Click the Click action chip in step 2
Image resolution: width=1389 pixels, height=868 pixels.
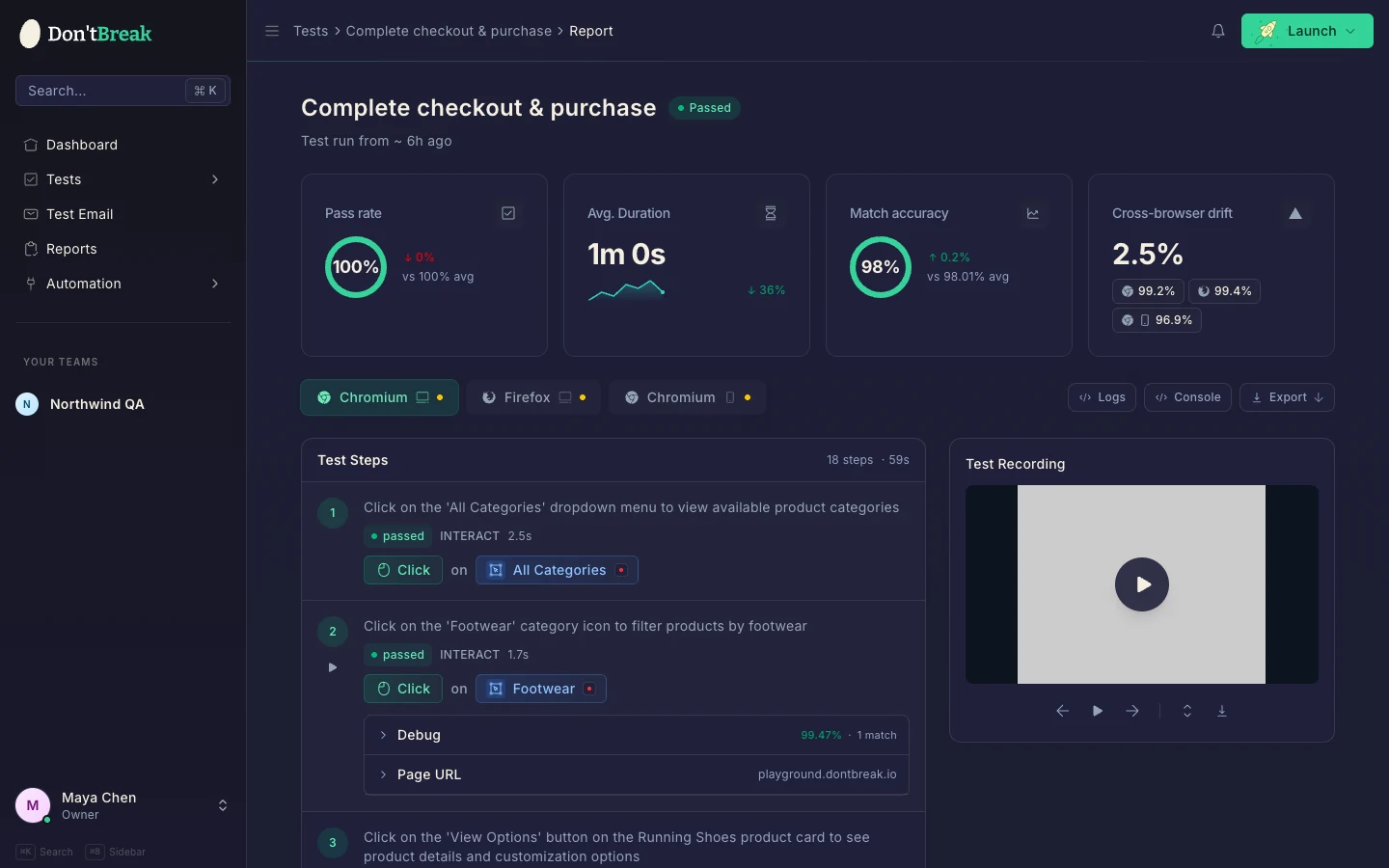coord(403,689)
